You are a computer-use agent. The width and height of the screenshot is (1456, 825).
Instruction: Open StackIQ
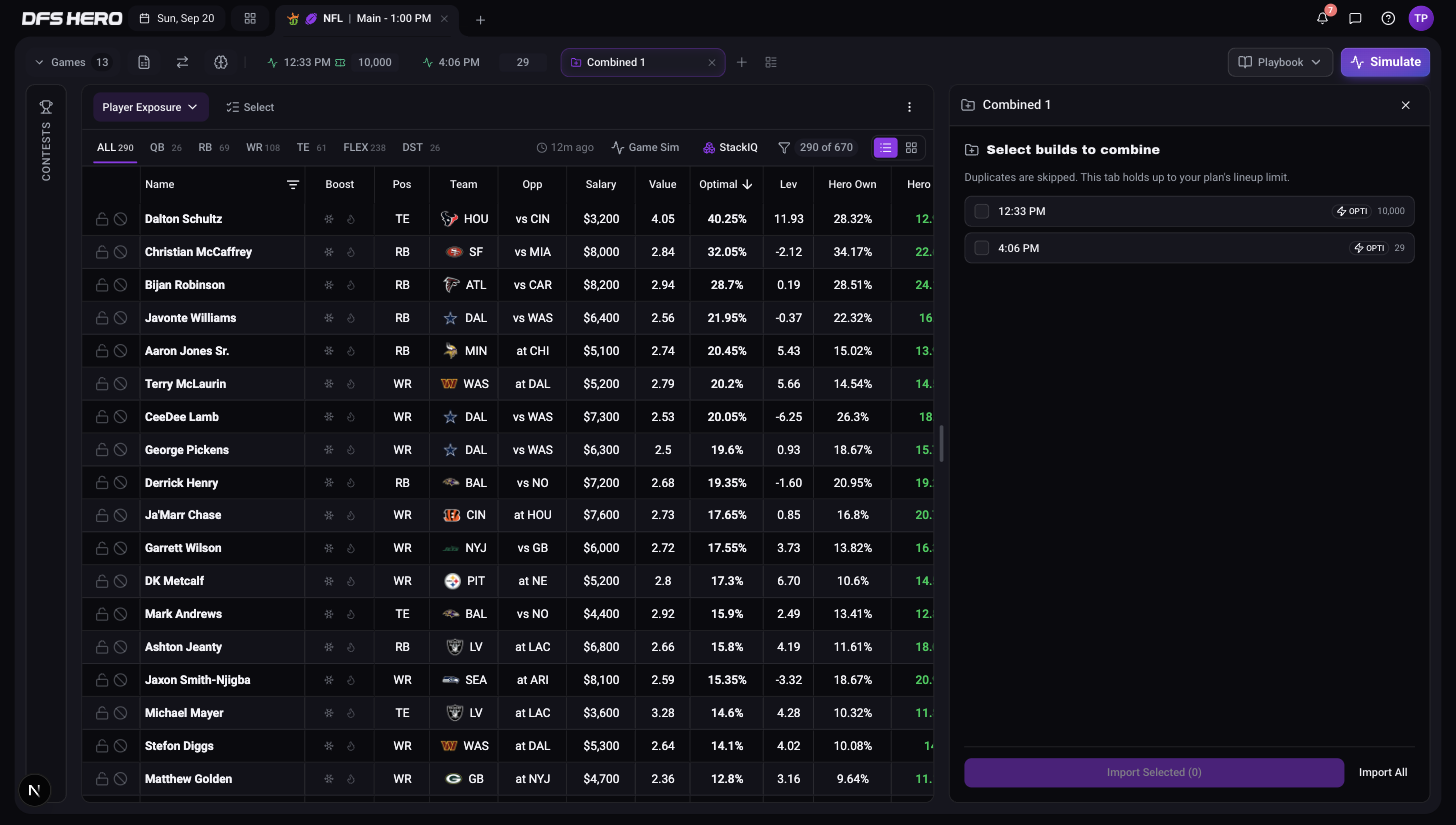730,147
